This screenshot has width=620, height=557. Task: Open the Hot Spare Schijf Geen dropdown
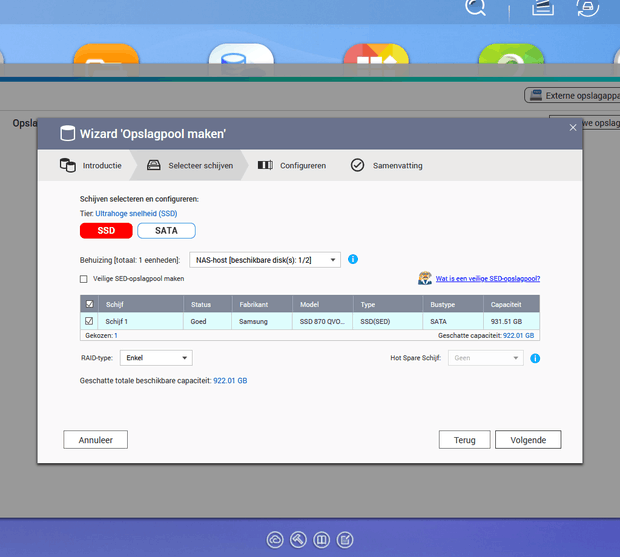tap(486, 358)
